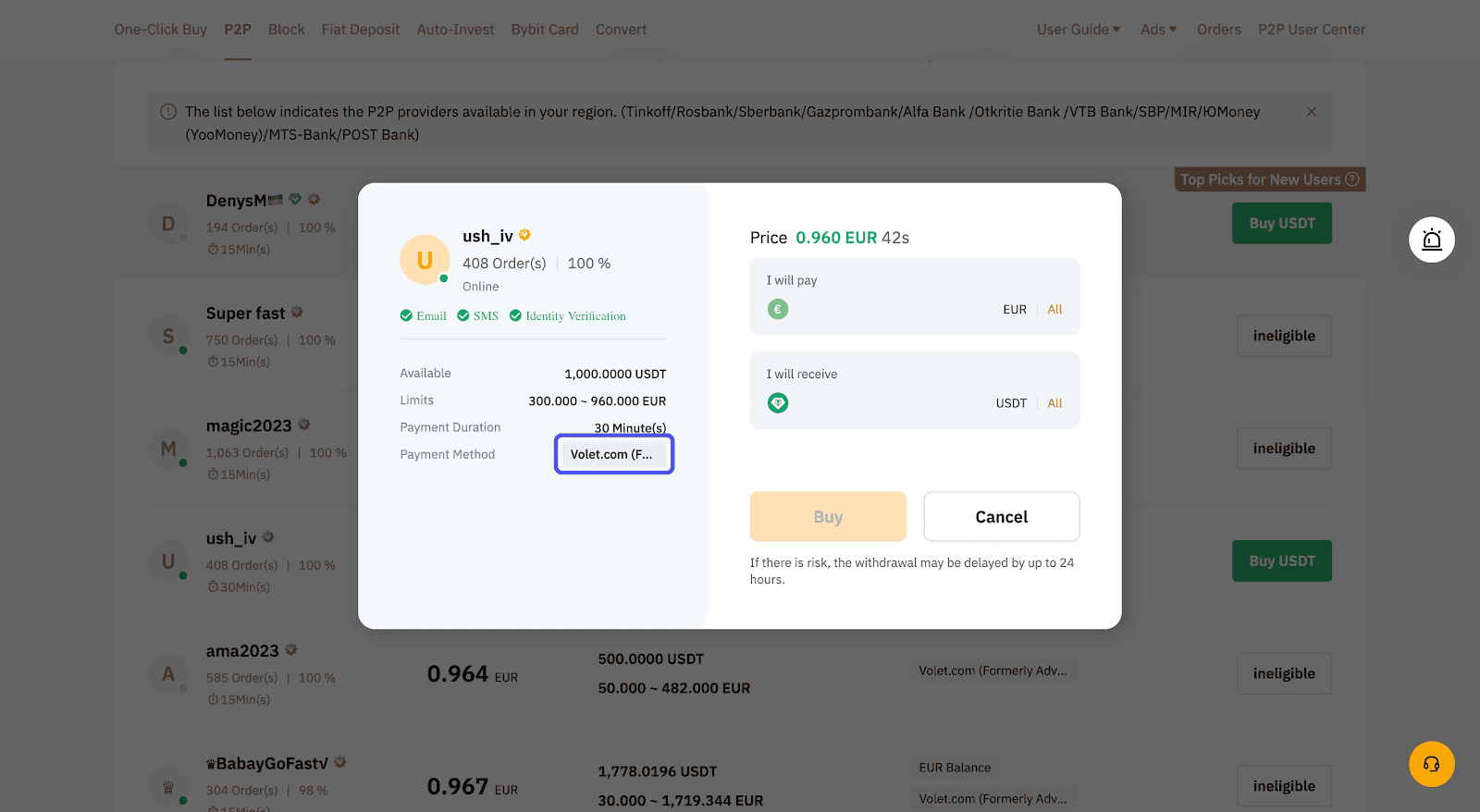The height and width of the screenshot is (812, 1480).
Task: Click the USDT coin icon in I will receive
Action: [778, 402]
